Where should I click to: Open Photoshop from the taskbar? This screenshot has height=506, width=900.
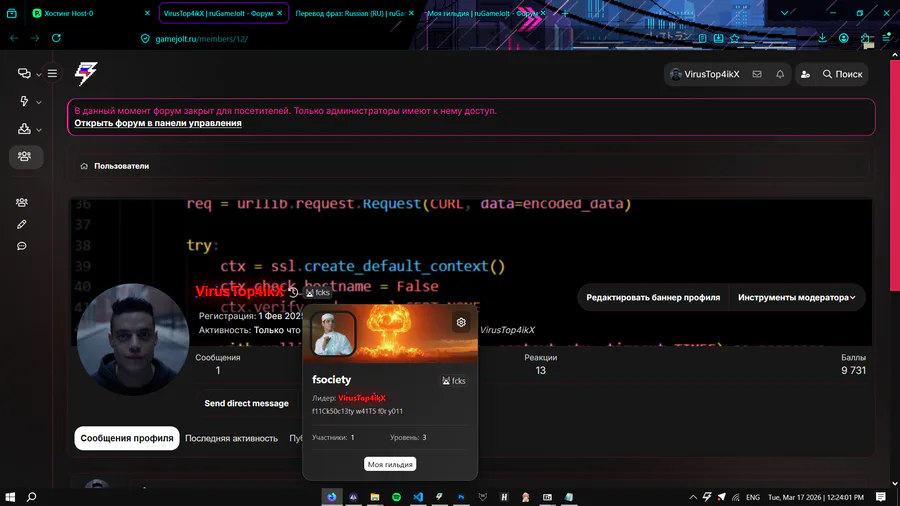[x=461, y=497]
